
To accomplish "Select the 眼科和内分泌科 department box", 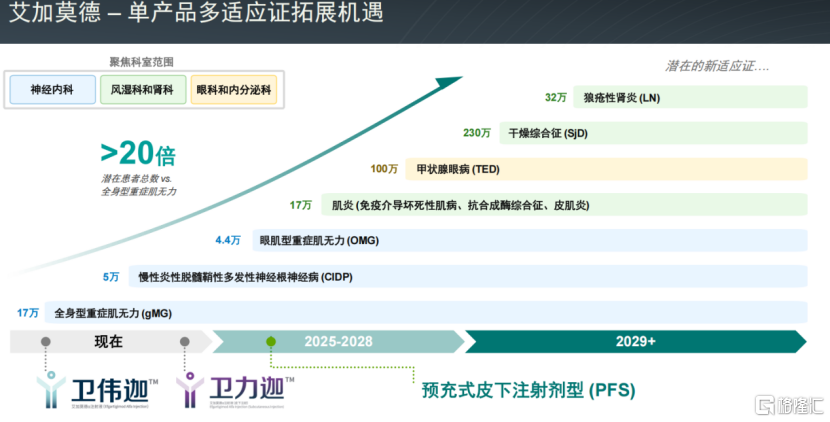I will point(233,89).
